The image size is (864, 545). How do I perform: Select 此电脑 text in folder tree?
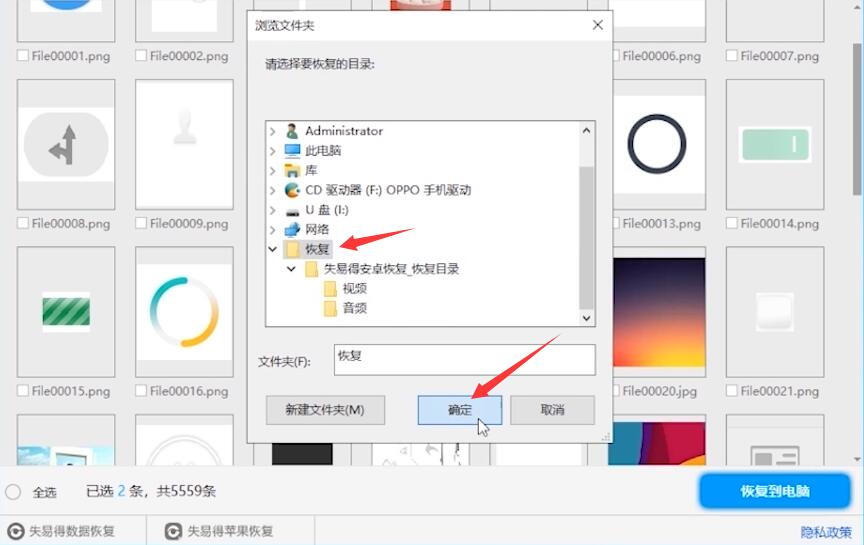tap(323, 150)
